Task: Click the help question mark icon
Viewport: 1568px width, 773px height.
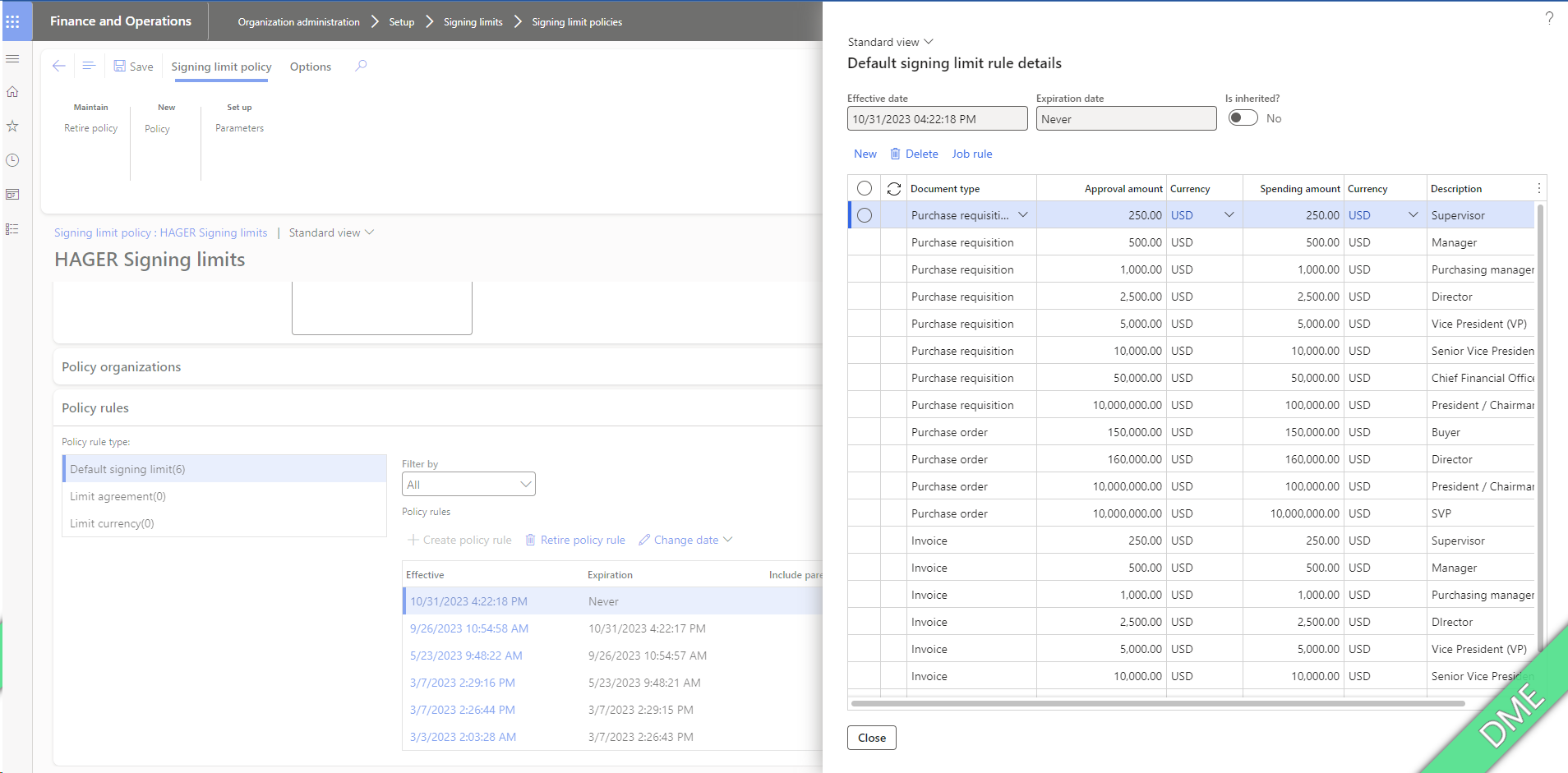Action: click(1549, 18)
